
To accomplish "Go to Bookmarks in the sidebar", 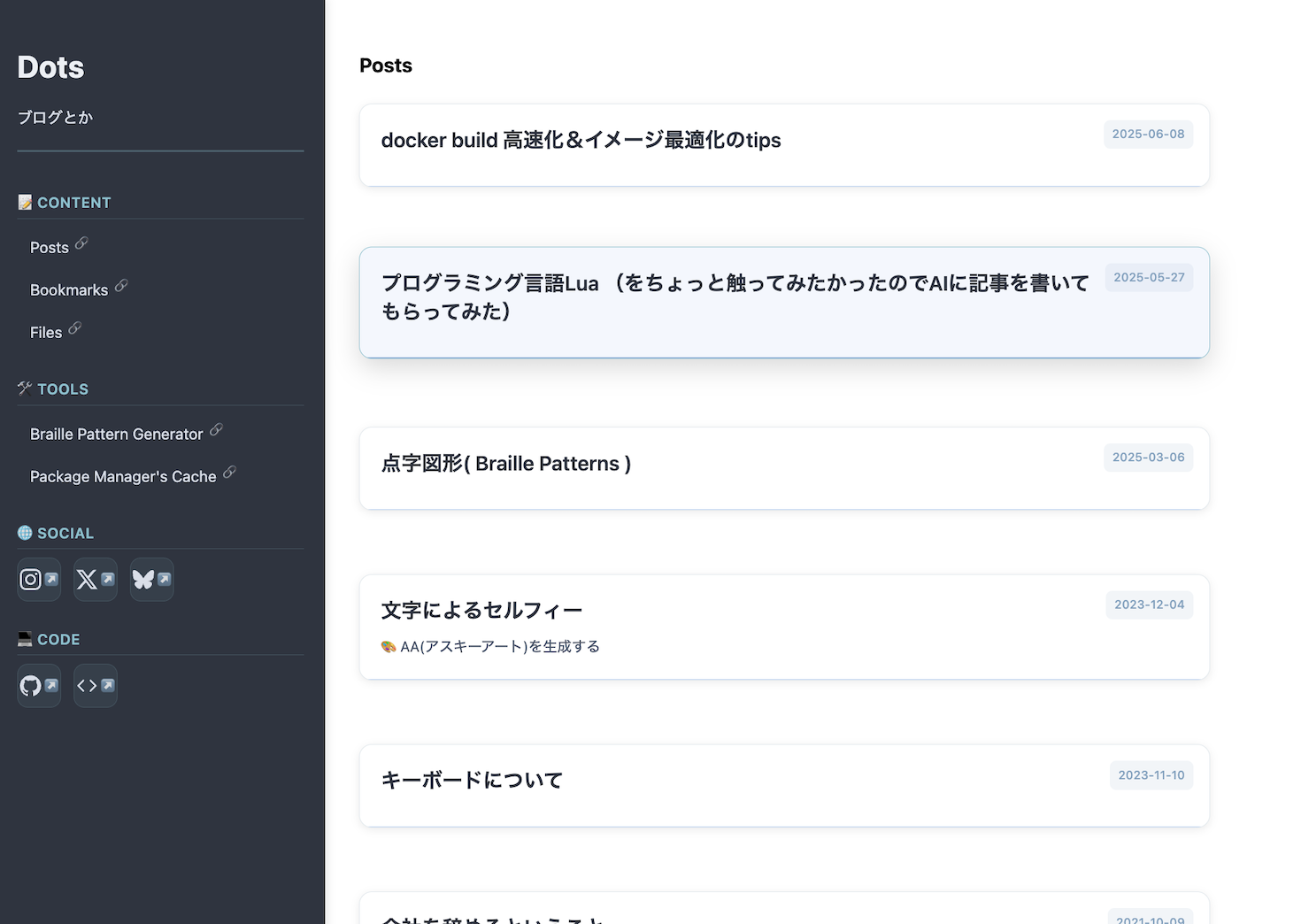I will point(69,290).
